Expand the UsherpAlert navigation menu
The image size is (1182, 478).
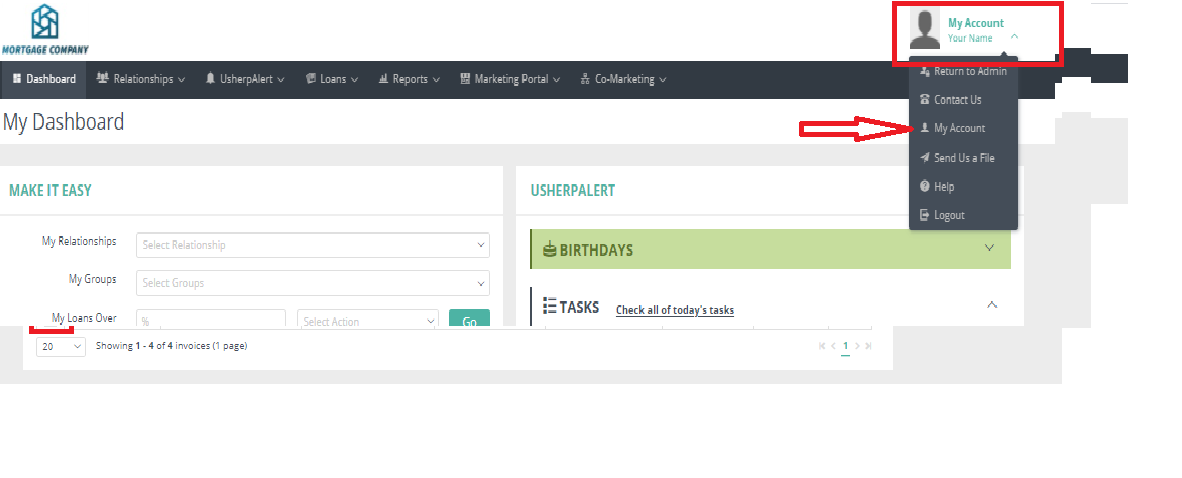click(x=245, y=79)
